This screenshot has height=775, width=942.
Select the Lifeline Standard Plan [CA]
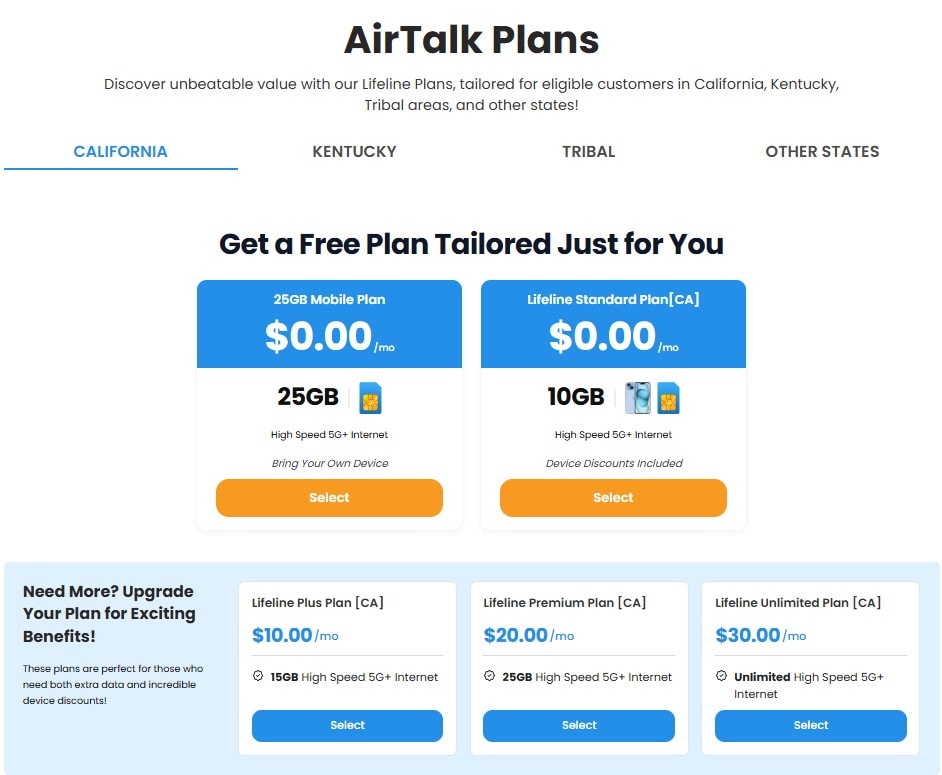pyautogui.click(x=613, y=497)
